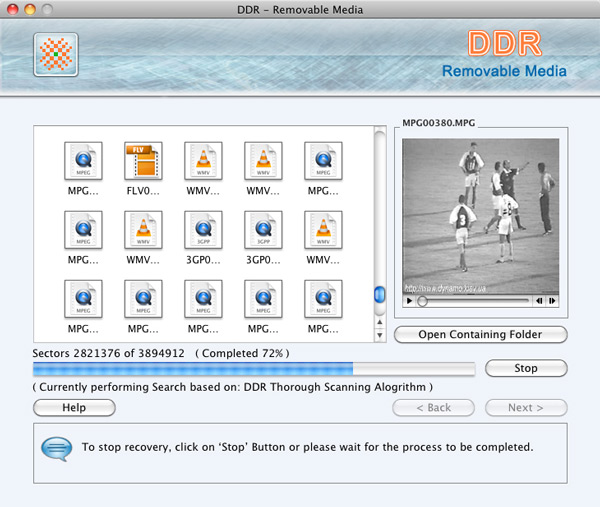The image size is (600, 507).
Task: Step the preview video backward one frame
Action: [x=539, y=301]
